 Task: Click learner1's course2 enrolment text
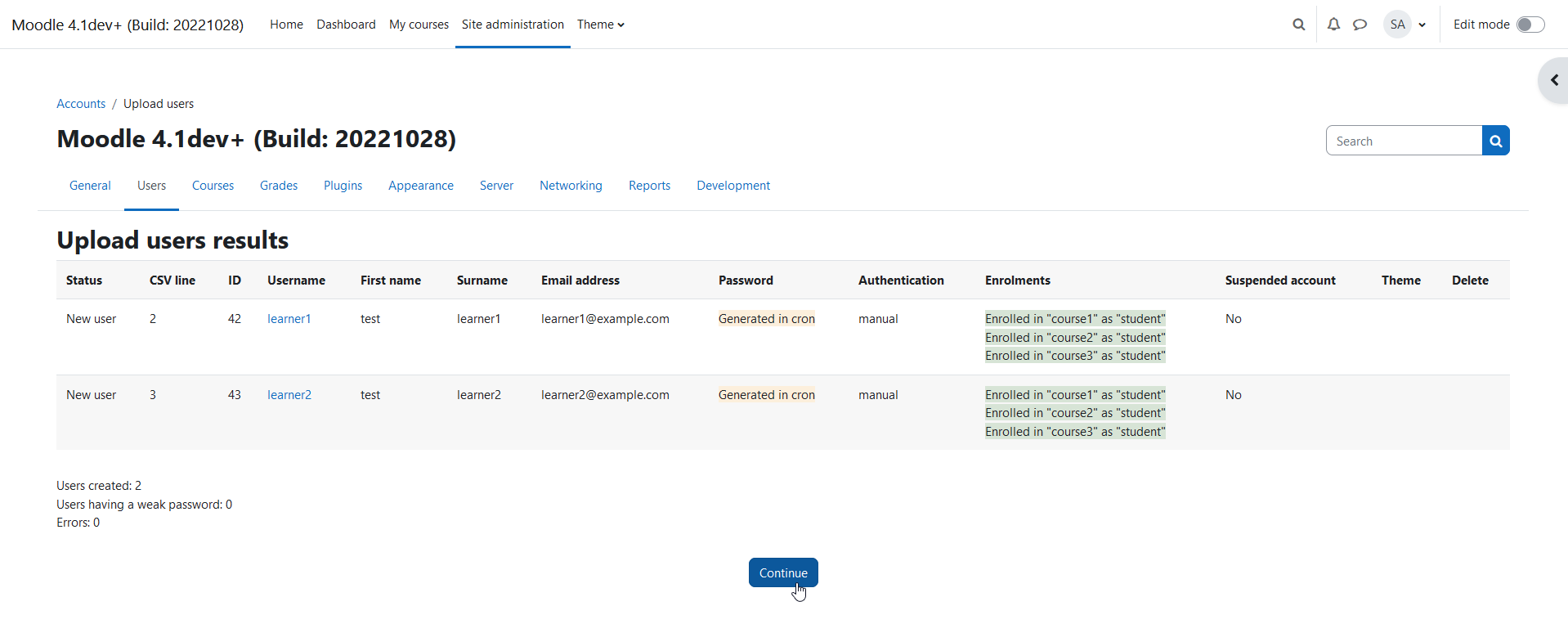tap(1075, 338)
